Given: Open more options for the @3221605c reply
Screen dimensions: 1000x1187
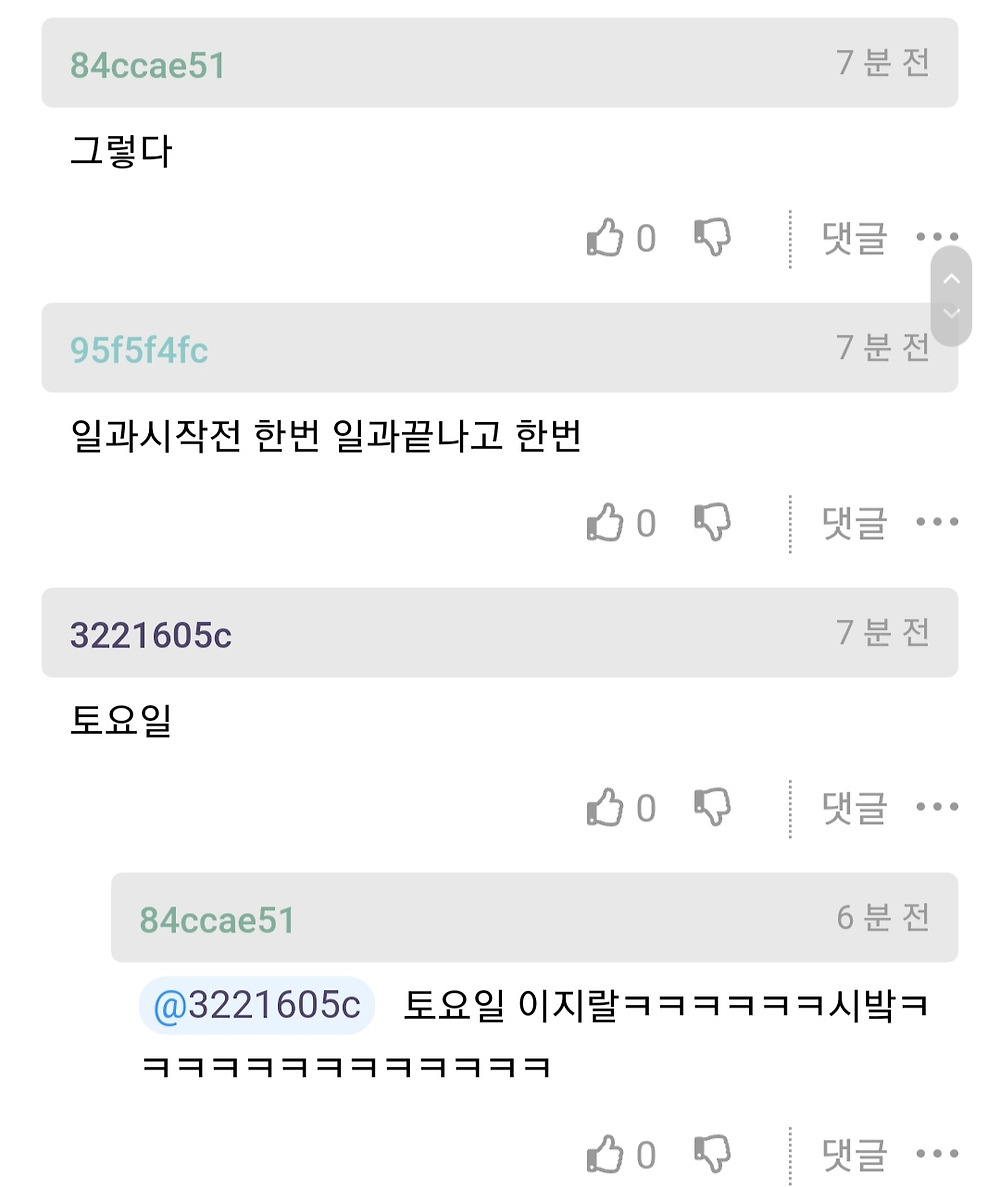Looking at the screenshot, I should [x=937, y=1154].
